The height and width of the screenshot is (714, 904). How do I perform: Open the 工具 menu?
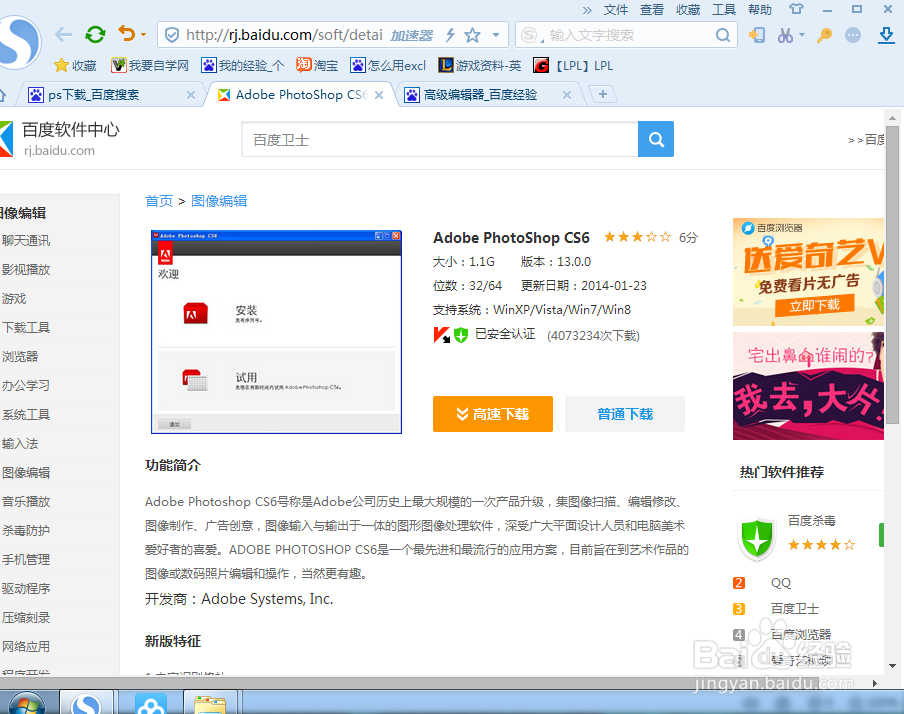(724, 10)
